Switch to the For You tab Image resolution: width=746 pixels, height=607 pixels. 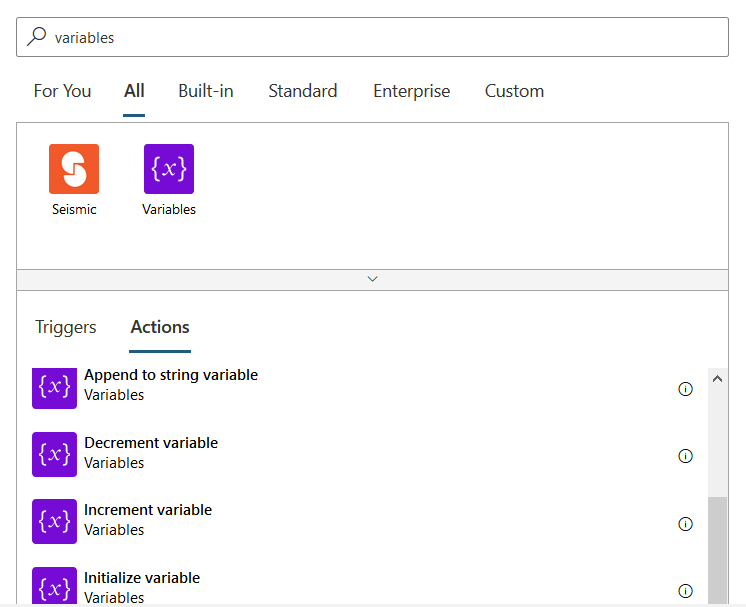(x=62, y=91)
